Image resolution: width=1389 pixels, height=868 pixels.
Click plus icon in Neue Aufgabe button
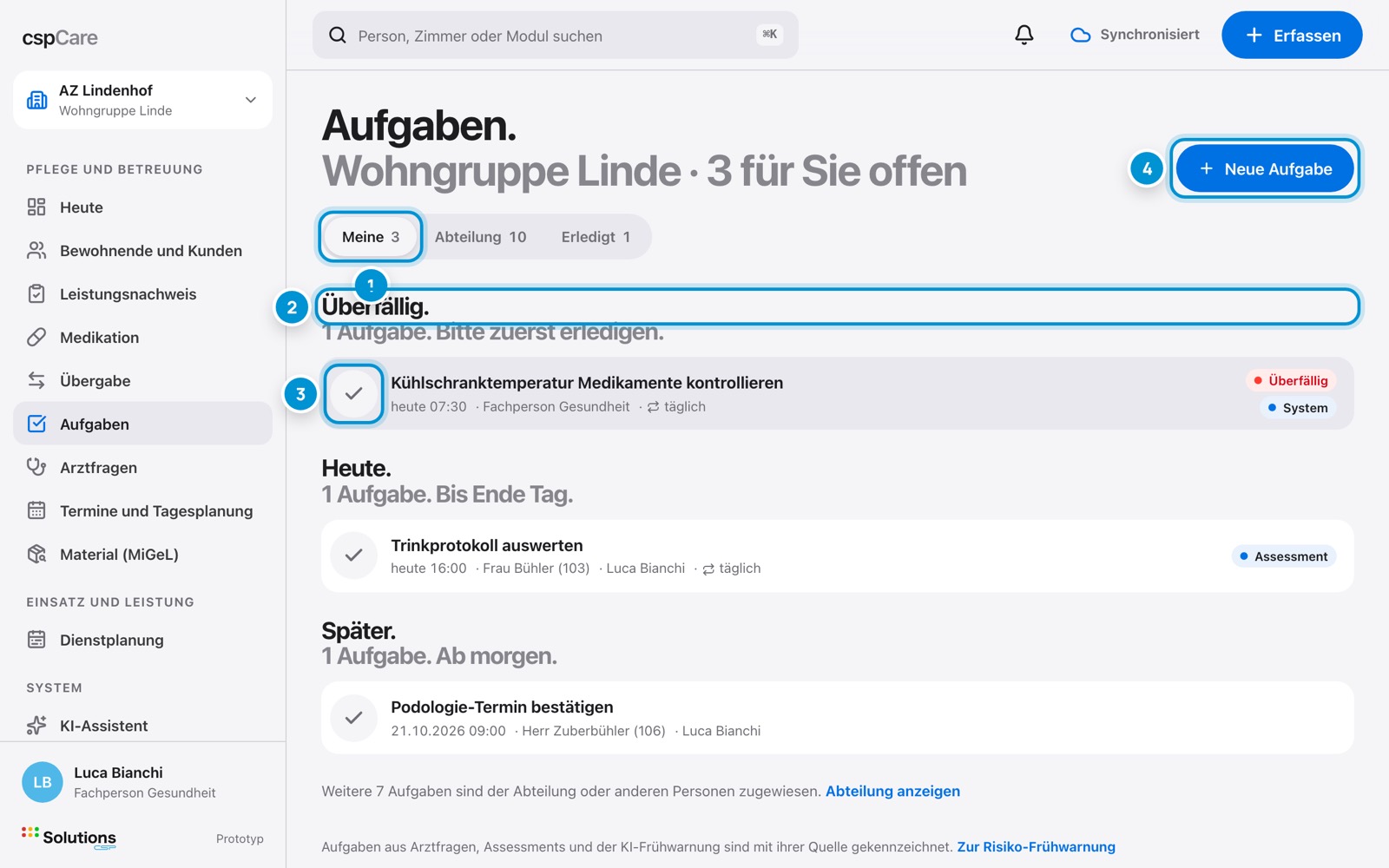pos(1206,168)
